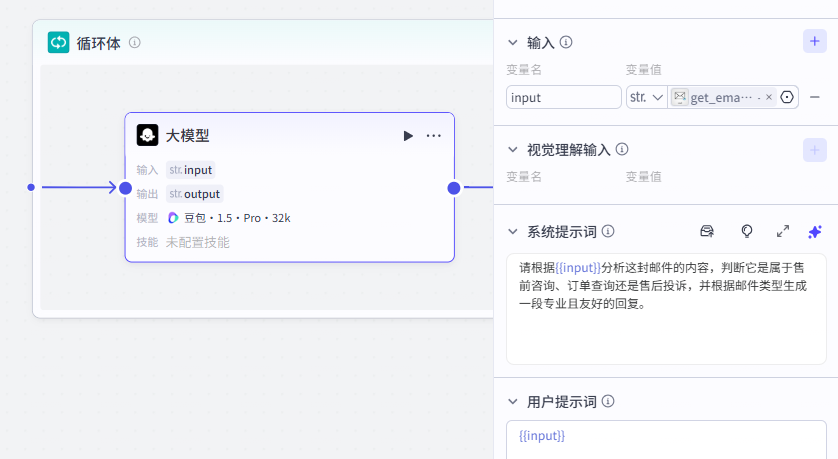Click the AI sparkle optimize prompt icon

[x=815, y=232]
